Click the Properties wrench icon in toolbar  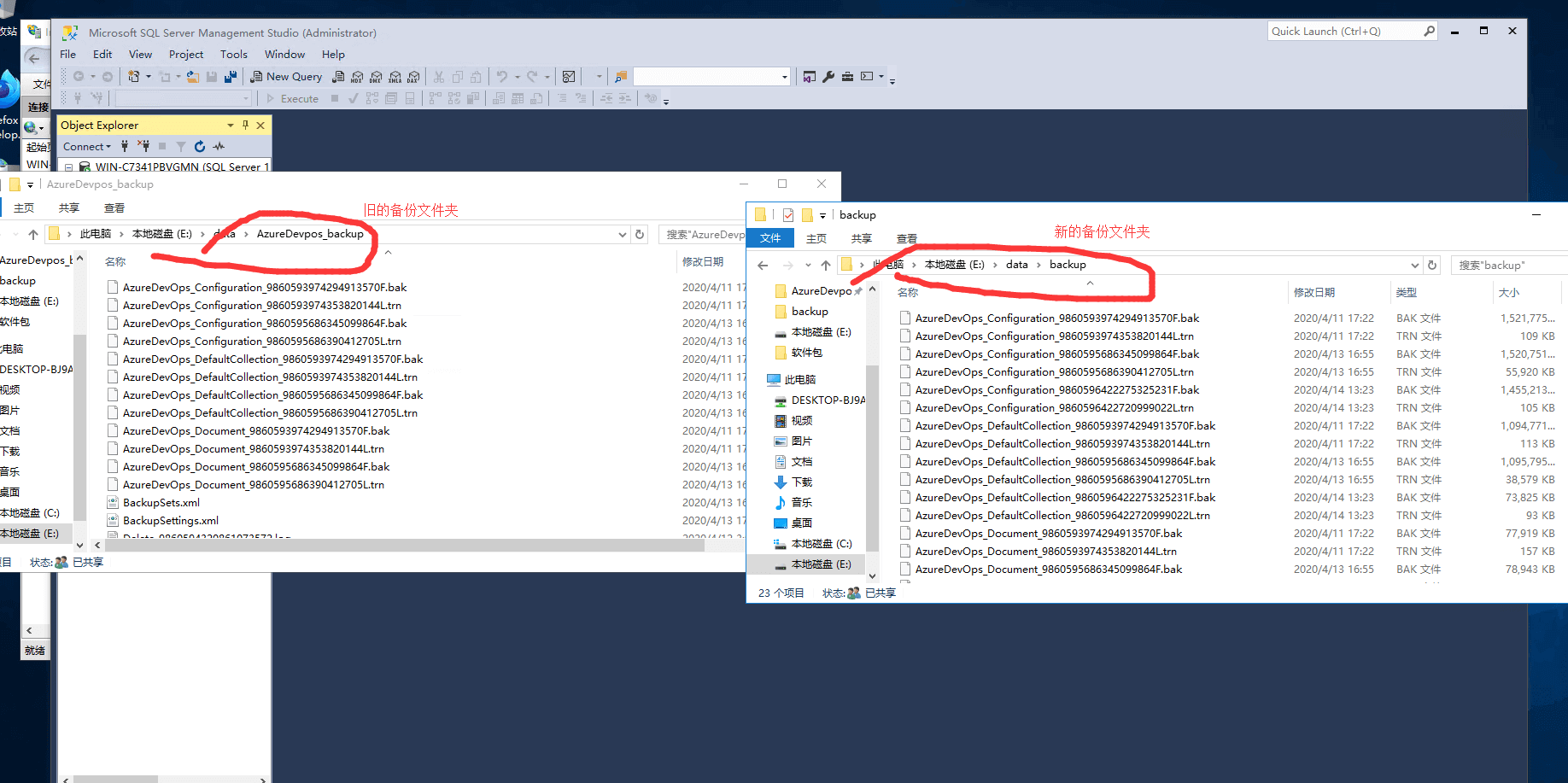828,77
